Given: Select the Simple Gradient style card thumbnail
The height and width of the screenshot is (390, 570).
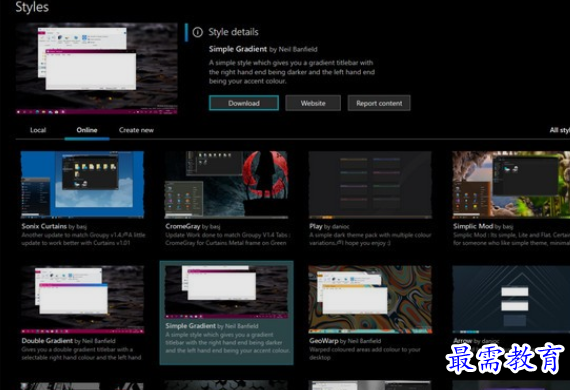Looking at the screenshot, I should pyautogui.click(x=226, y=292).
